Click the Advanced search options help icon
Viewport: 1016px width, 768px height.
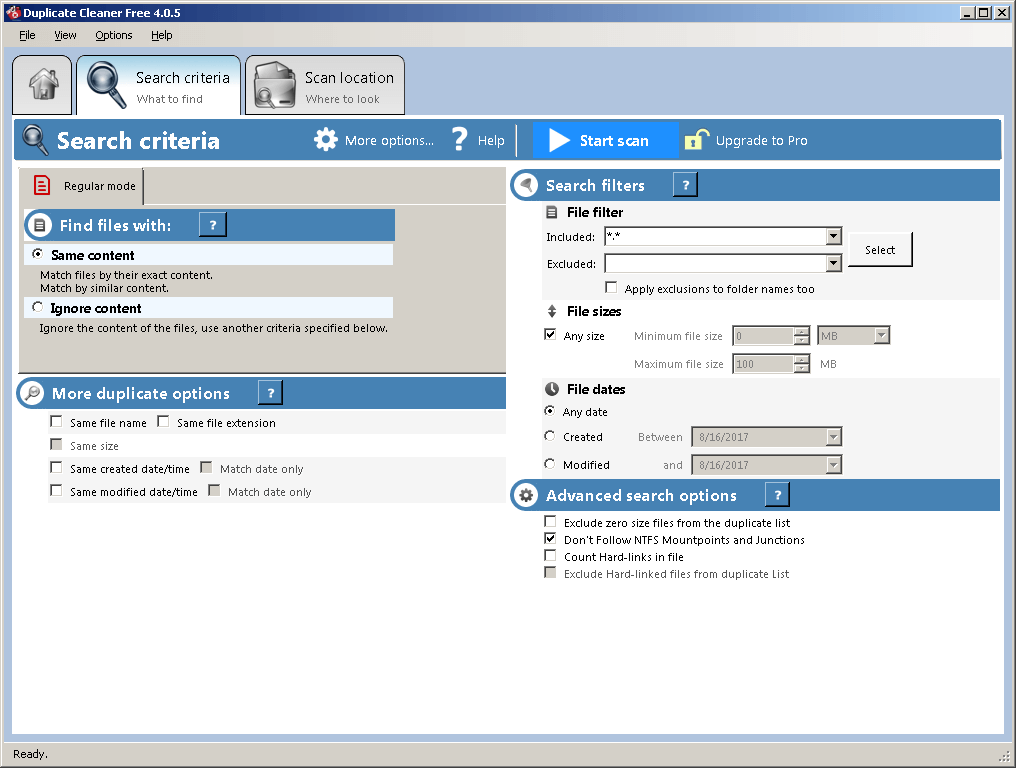tap(777, 494)
